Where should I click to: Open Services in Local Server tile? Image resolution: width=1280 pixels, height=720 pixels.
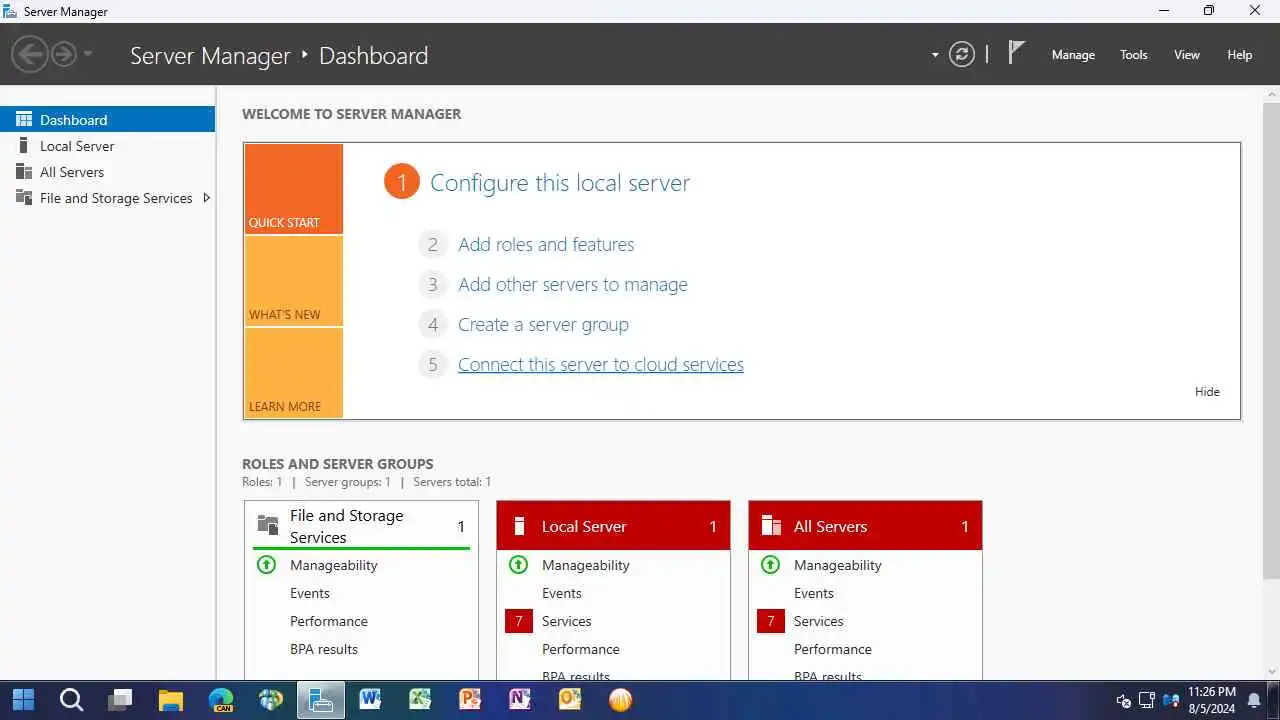(567, 621)
